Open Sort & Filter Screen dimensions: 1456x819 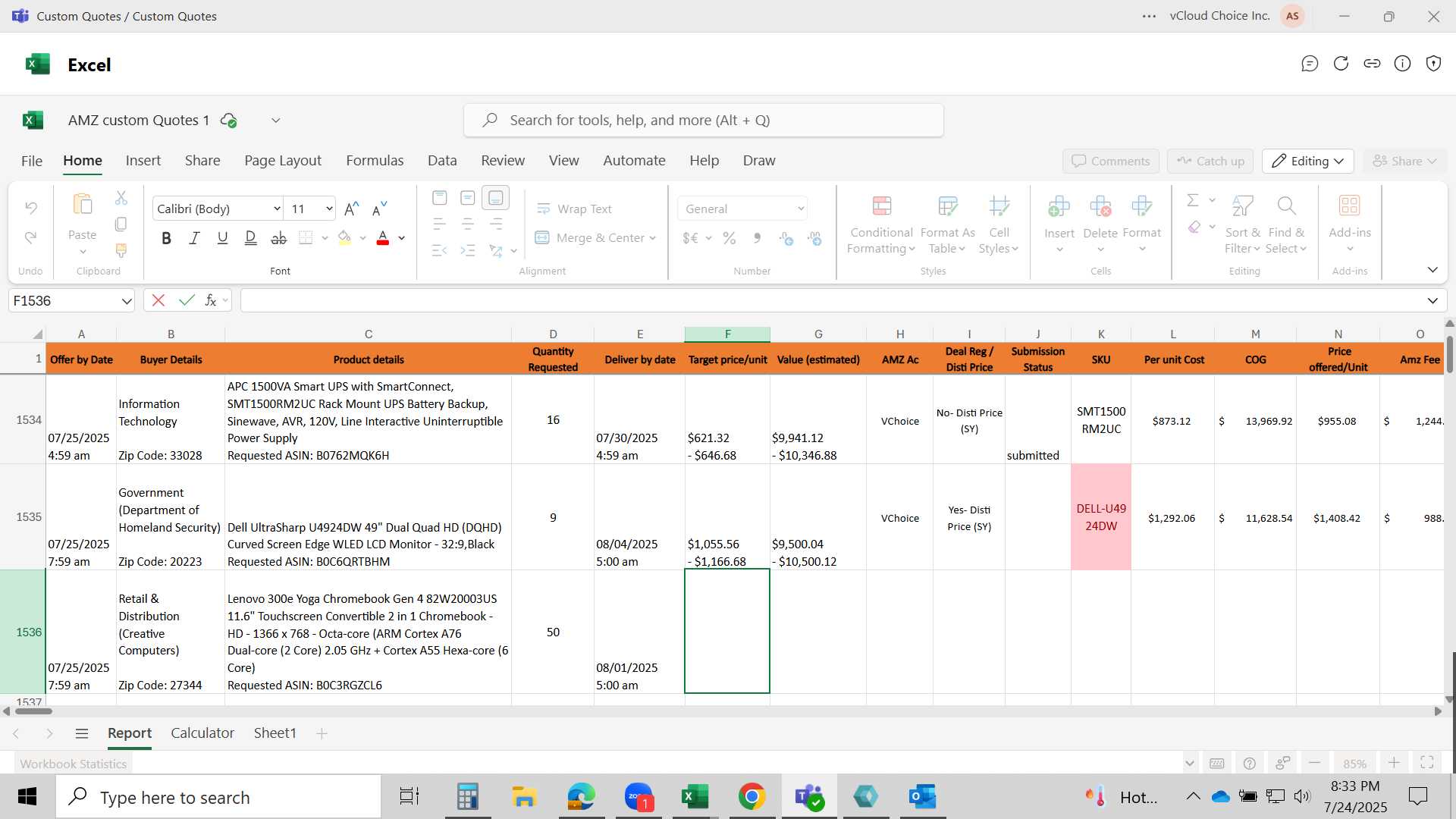[x=1242, y=224]
